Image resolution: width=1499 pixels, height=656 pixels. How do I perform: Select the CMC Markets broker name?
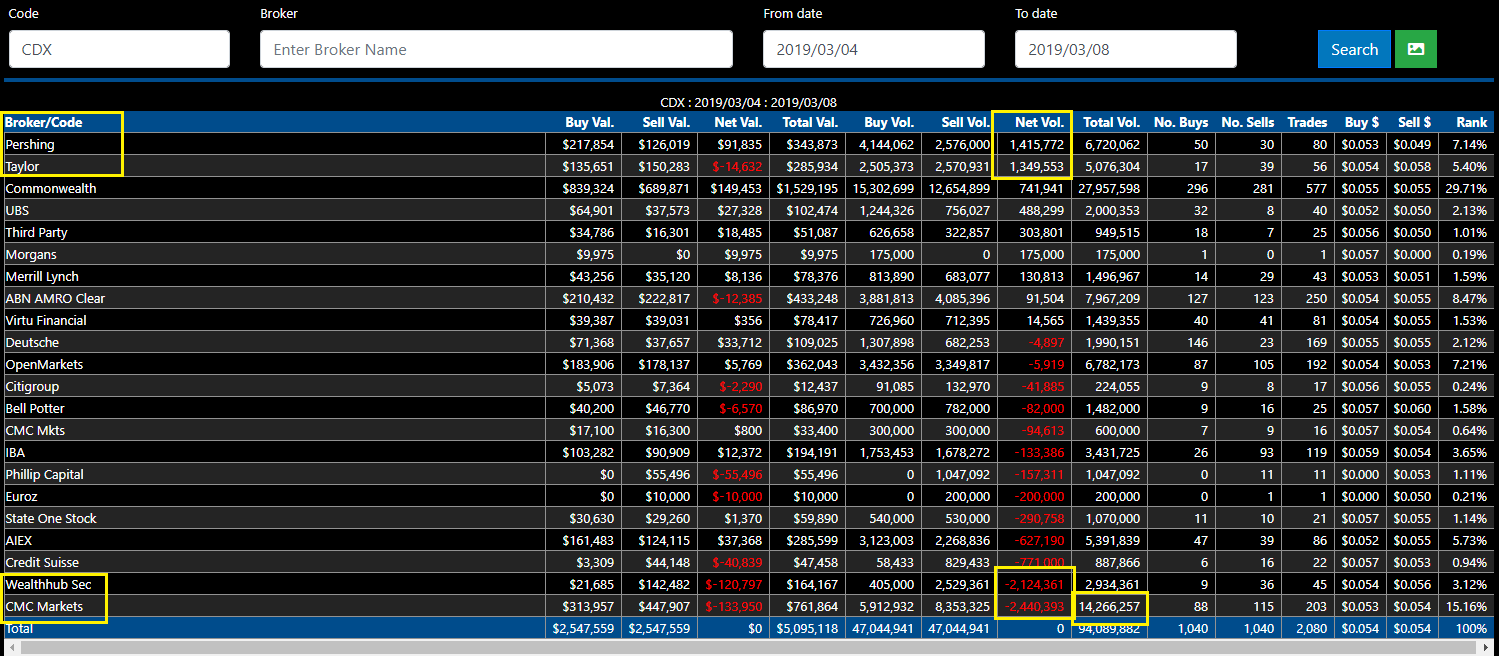(x=44, y=606)
